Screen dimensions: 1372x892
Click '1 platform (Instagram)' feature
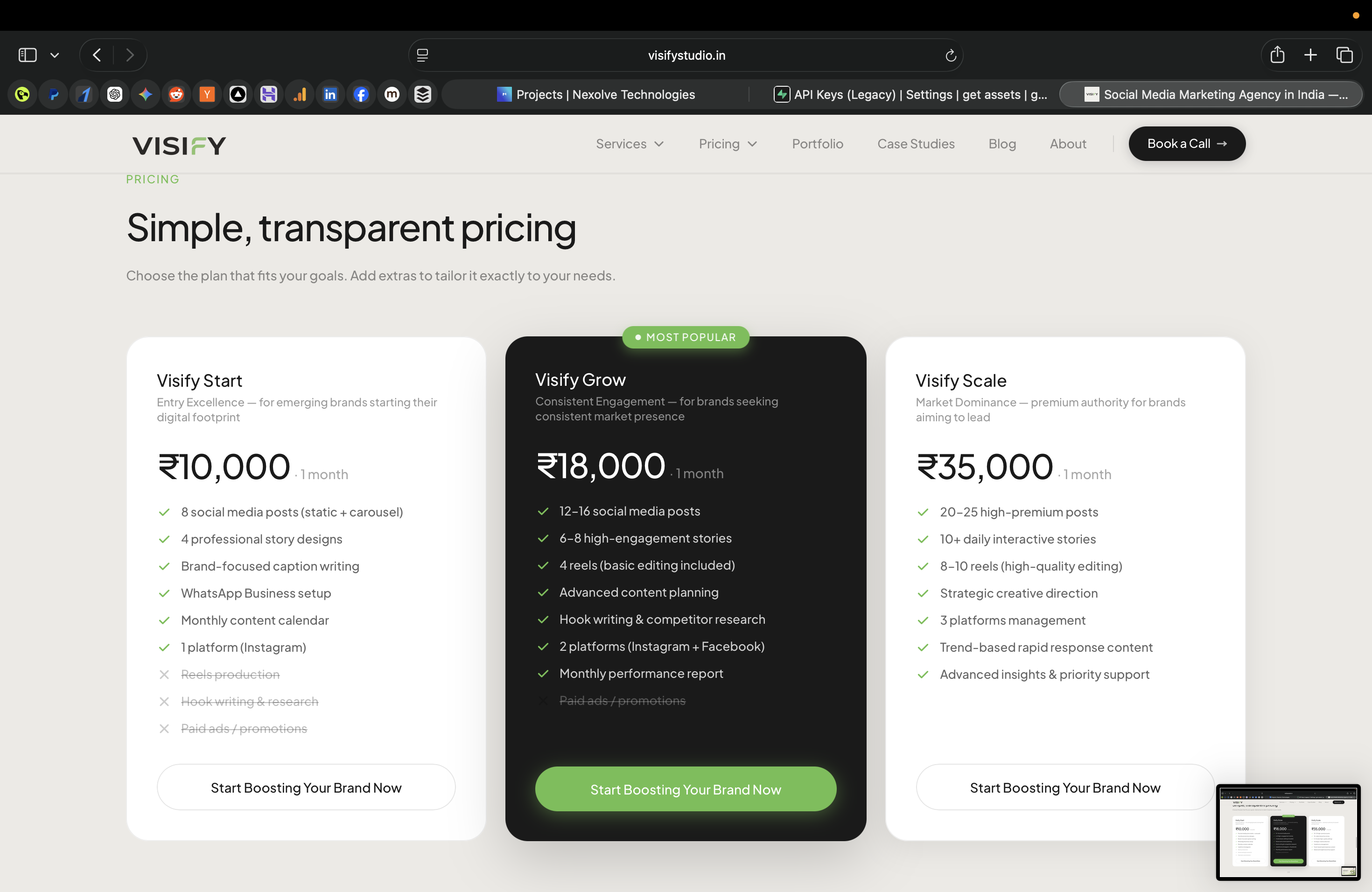point(243,647)
